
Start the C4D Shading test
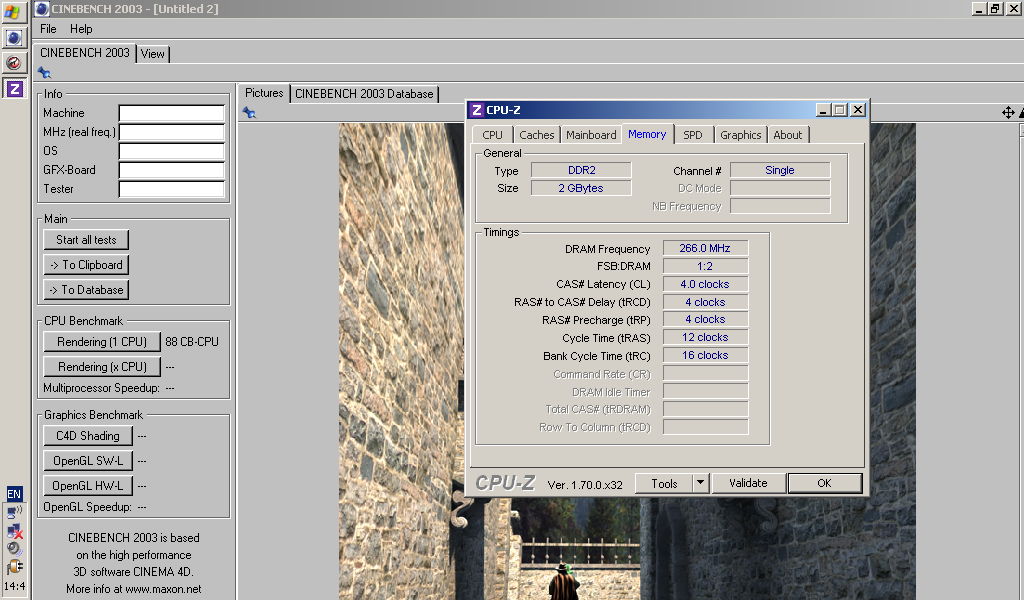88,435
